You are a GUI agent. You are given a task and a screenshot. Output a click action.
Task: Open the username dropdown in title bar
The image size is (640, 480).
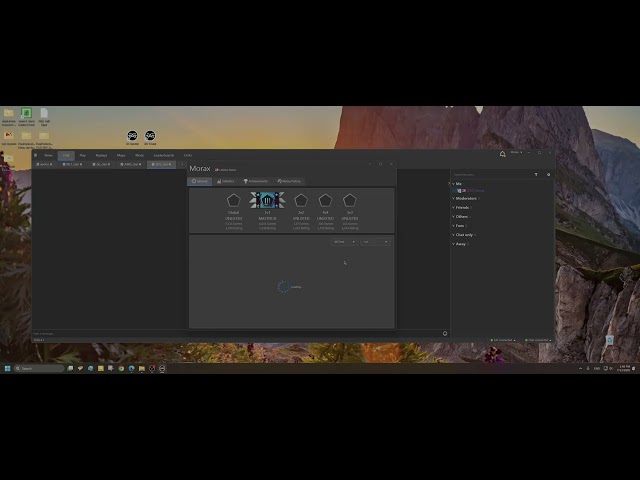pyautogui.click(x=516, y=152)
